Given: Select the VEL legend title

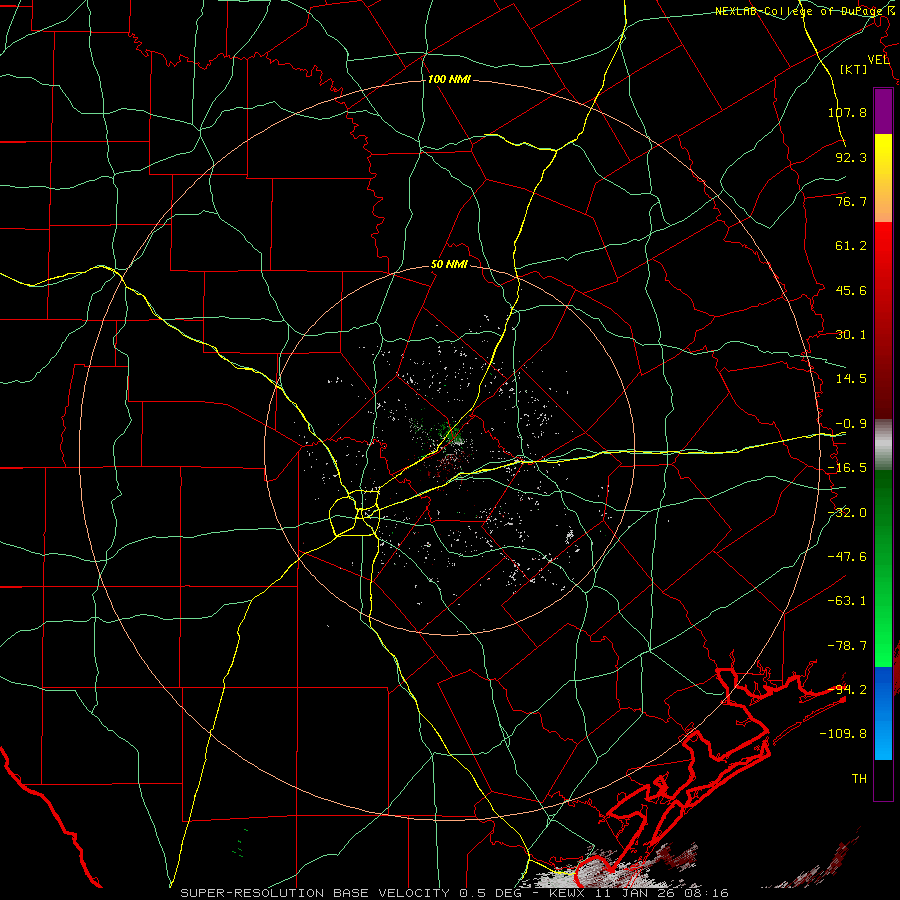Looking at the screenshot, I should tap(878, 60).
